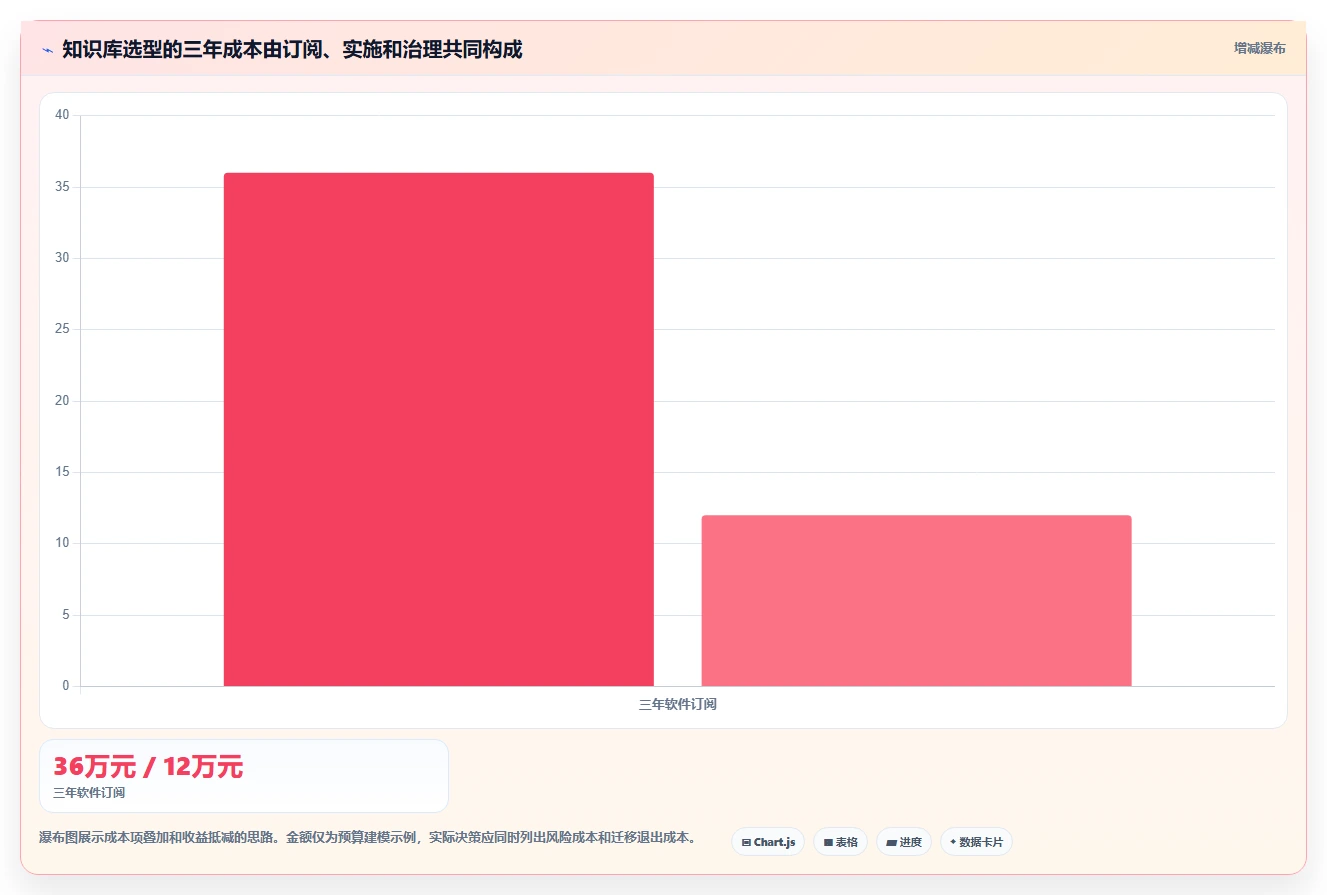Screen dimensions: 1327x895
Task: Click the y-axis tick label 15
Action: tap(62, 472)
